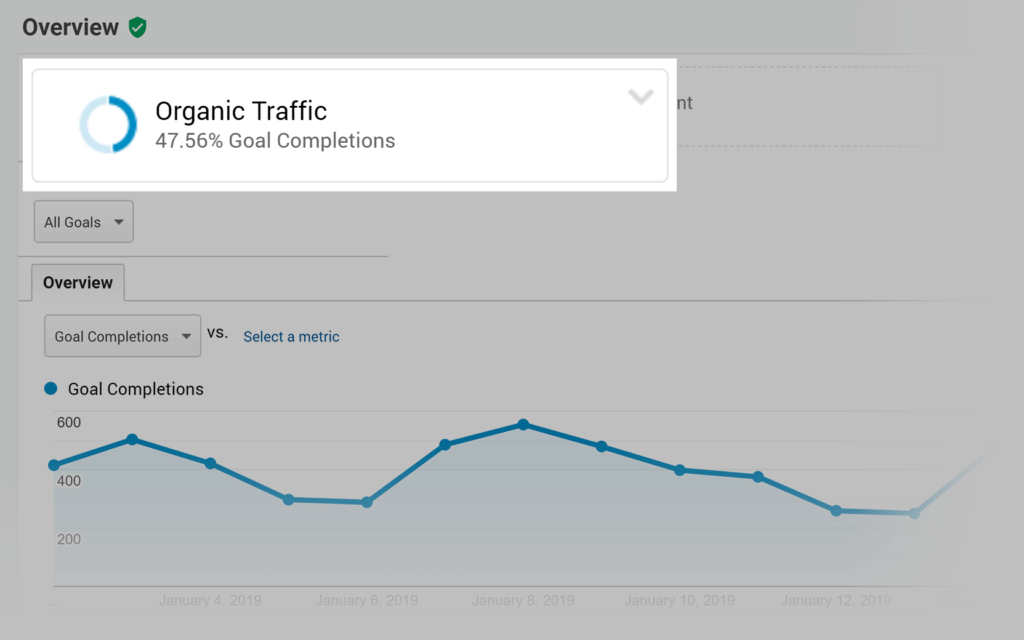
Task: Click the green verified badge beside Overview
Action: click(x=138, y=27)
